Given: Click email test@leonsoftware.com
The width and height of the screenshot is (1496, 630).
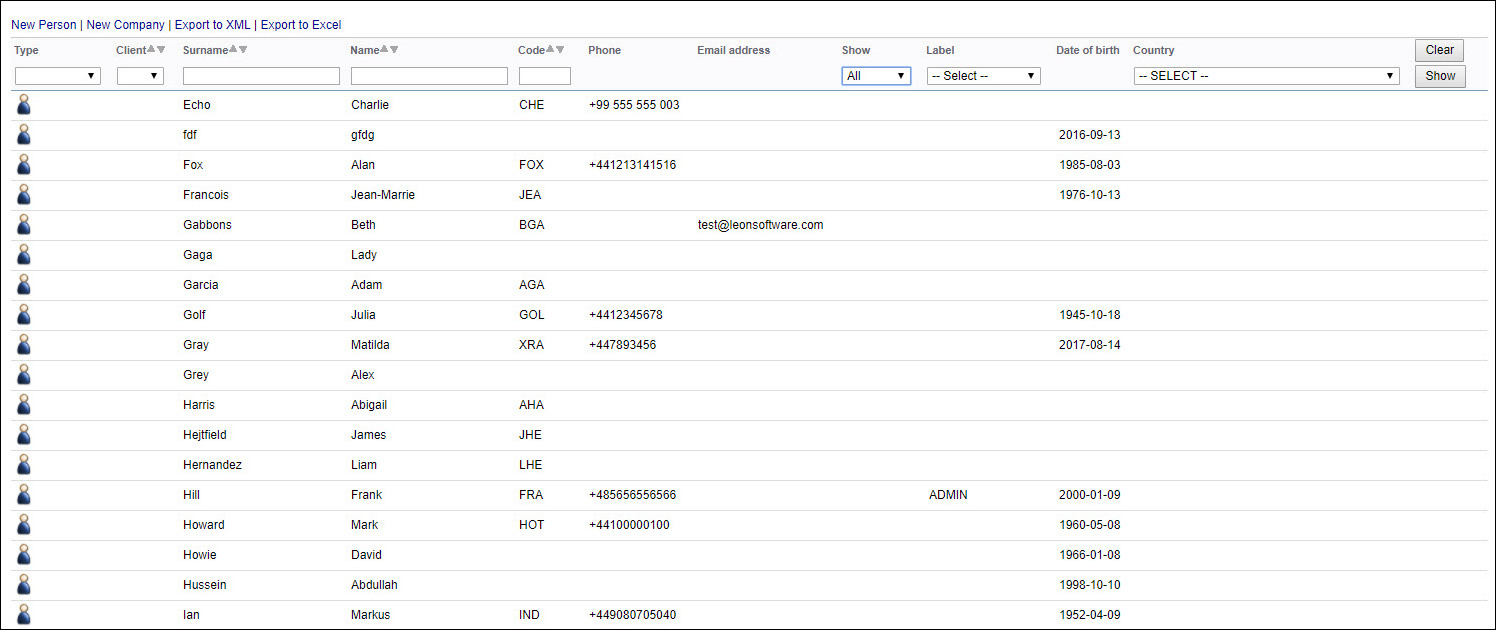Looking at the screenshot, I should pos(761,225).
